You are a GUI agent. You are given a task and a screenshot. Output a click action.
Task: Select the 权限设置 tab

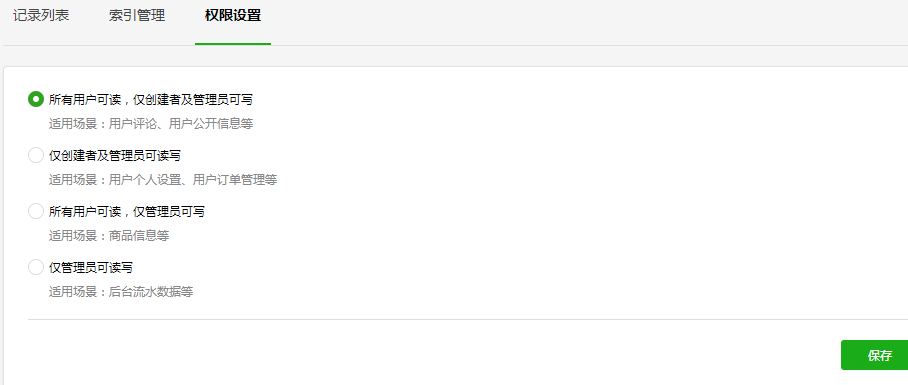[233, 16]
